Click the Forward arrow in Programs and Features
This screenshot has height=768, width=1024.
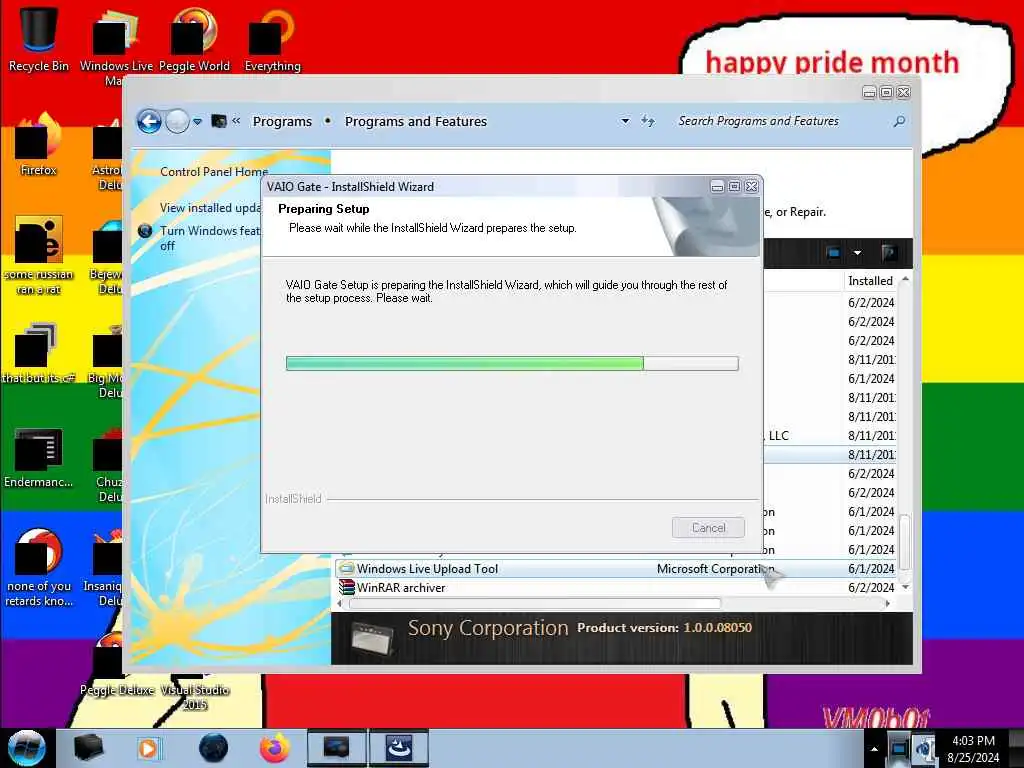[177, 121]
